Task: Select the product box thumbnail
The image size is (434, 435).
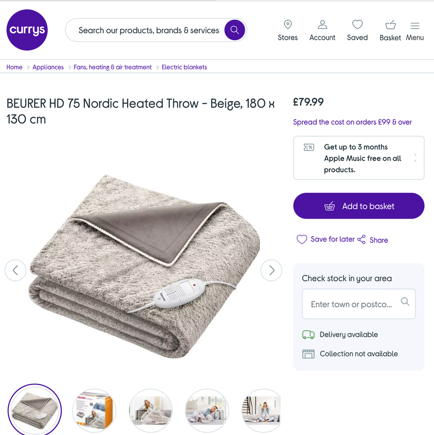Action: 94,411
